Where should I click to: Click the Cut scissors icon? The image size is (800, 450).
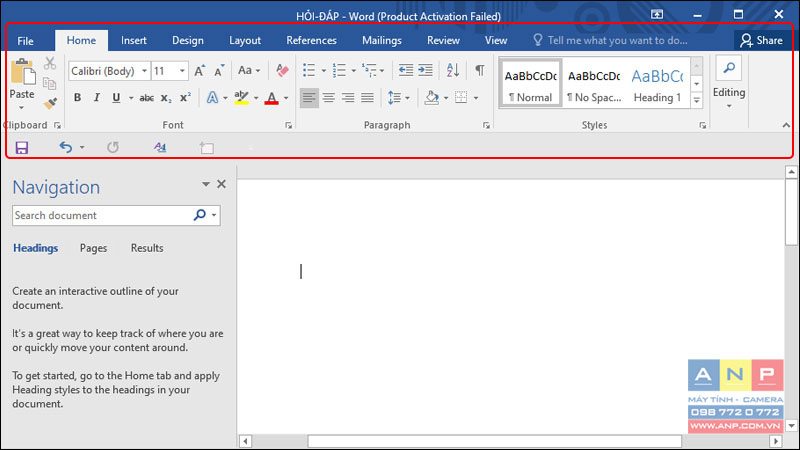pos(49,63)
